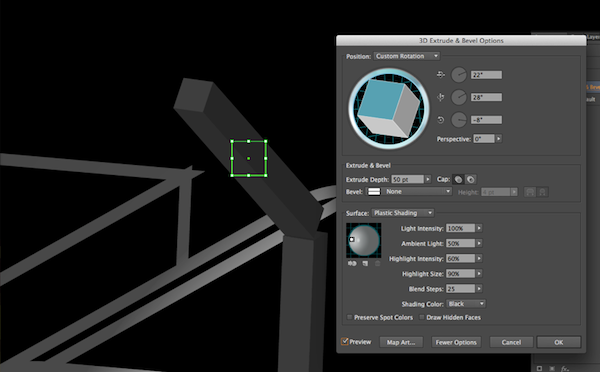
Task: Enable Preserve Spot Colors checkbox
Action: pyautogui.click(x=349, y=317)
